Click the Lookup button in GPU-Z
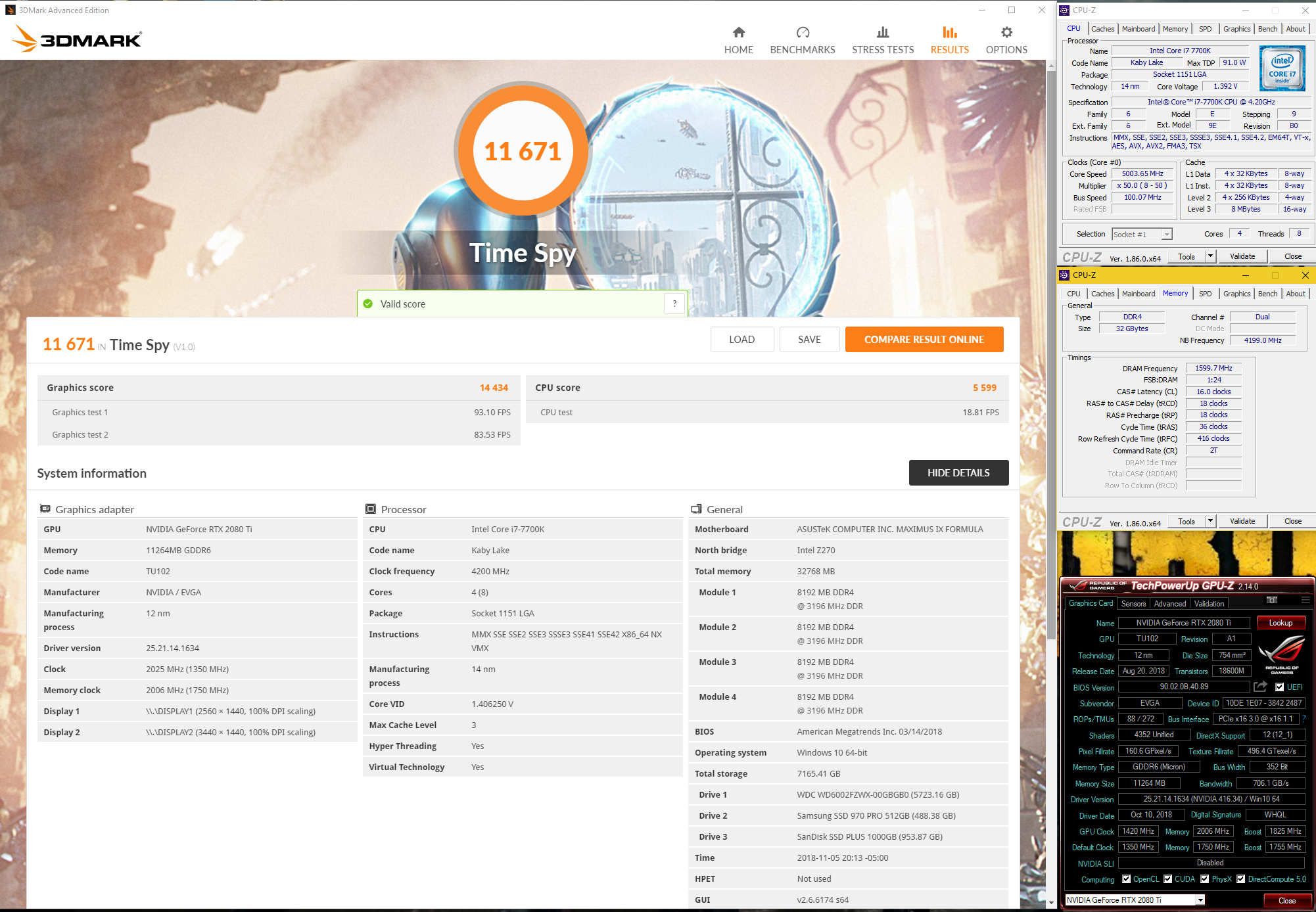The image size is (1316, 912). pos(1281,623)
